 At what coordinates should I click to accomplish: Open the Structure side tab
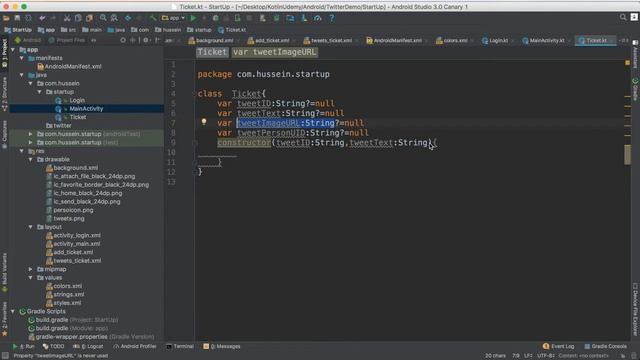[x=4, y=94]
